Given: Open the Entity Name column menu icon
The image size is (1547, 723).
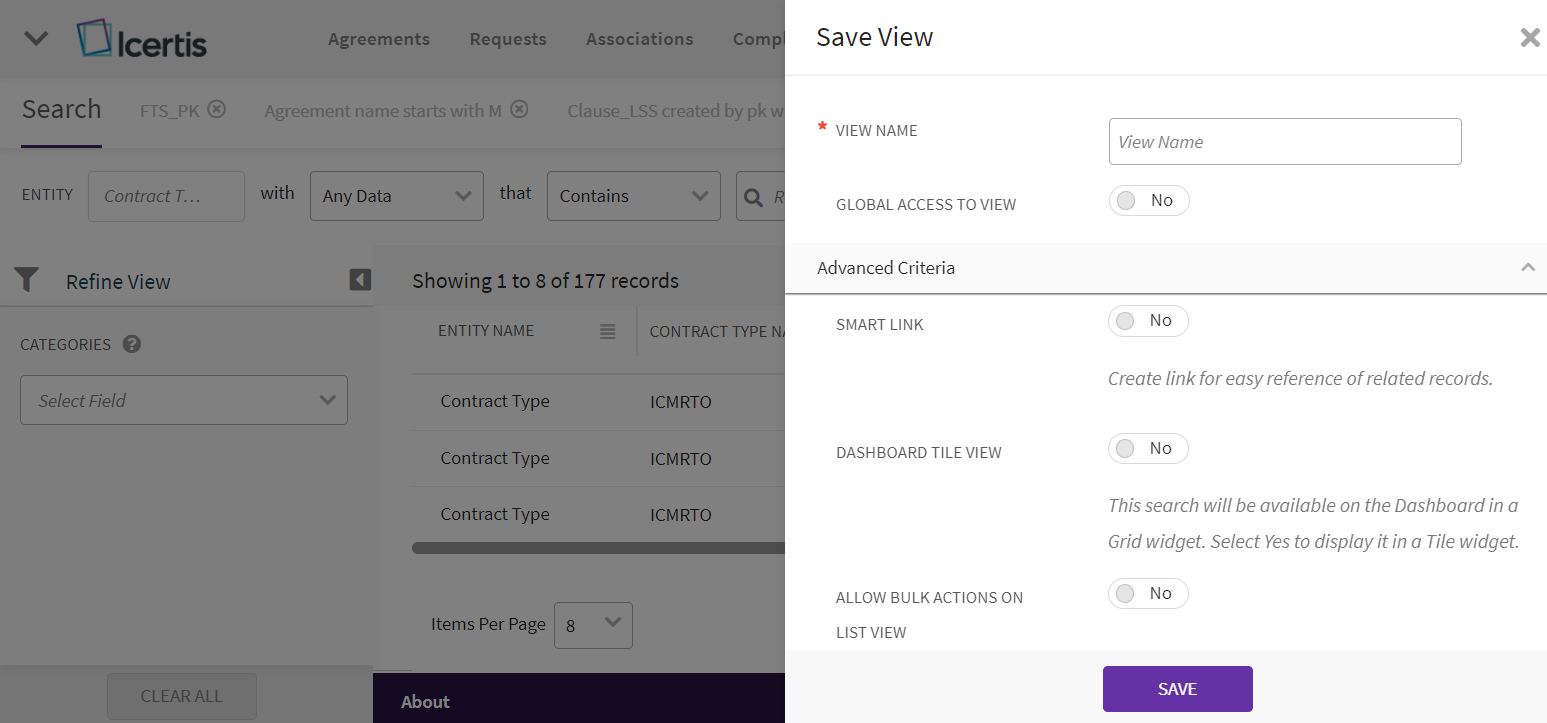Looking at the screenshot, I should point(607,331).
